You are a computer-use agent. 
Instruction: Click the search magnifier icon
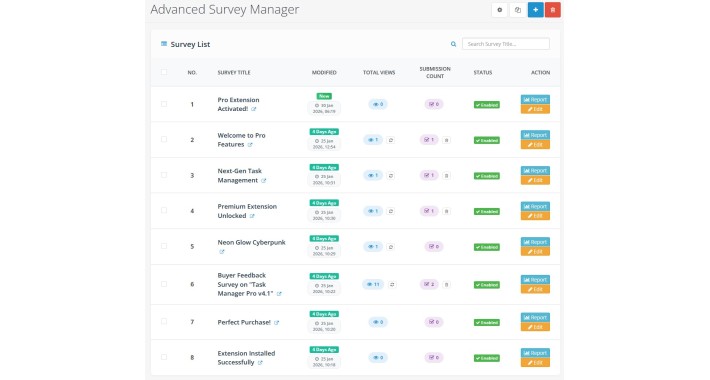pyautogui.click(x=453, y=44)
